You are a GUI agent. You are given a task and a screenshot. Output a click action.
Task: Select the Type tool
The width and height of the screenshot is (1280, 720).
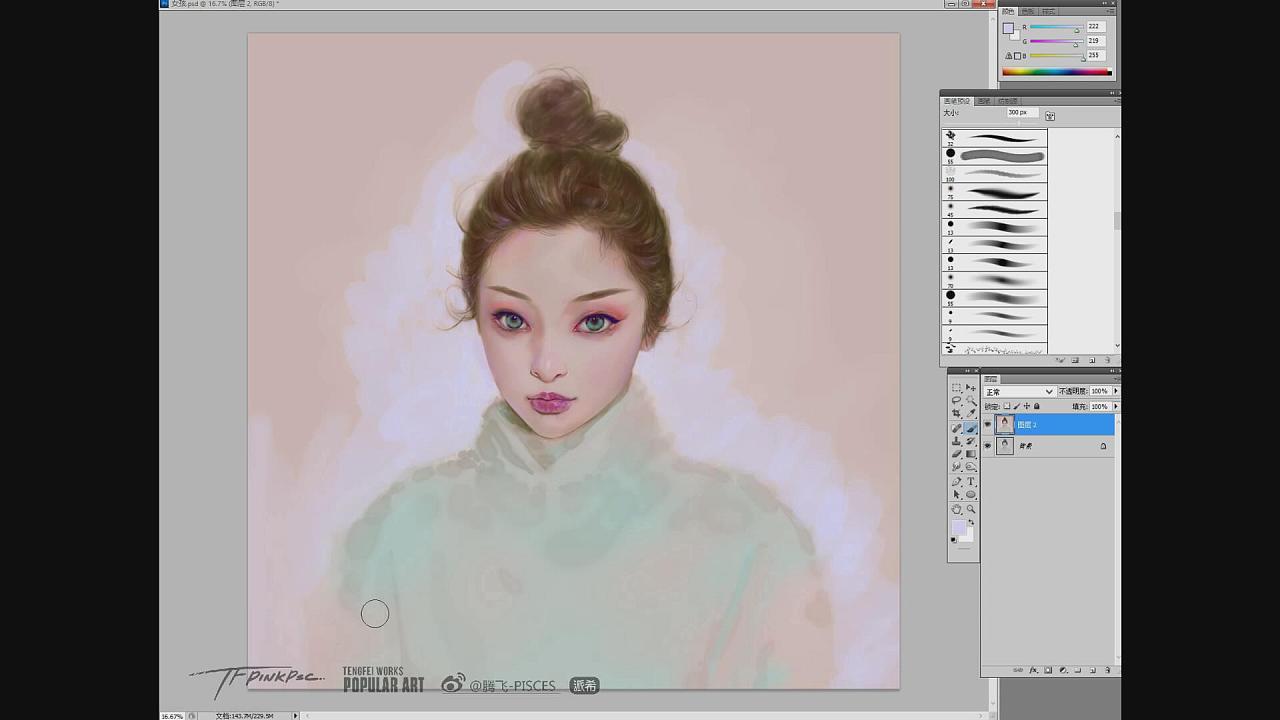coord(971,481)
